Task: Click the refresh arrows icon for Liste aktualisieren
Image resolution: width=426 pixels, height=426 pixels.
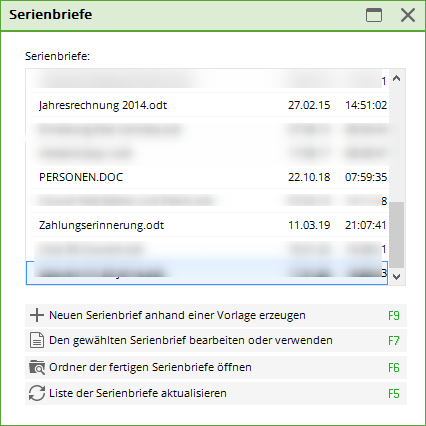Action: coord(37,393)
